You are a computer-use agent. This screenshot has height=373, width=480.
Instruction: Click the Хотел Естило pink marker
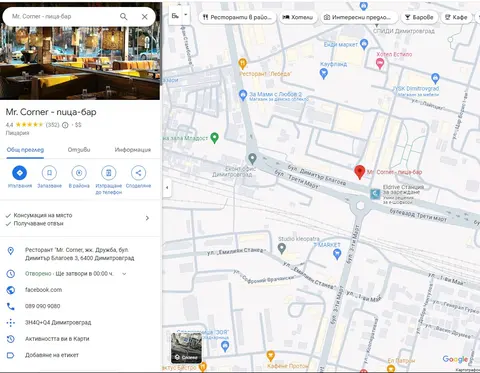380,63
